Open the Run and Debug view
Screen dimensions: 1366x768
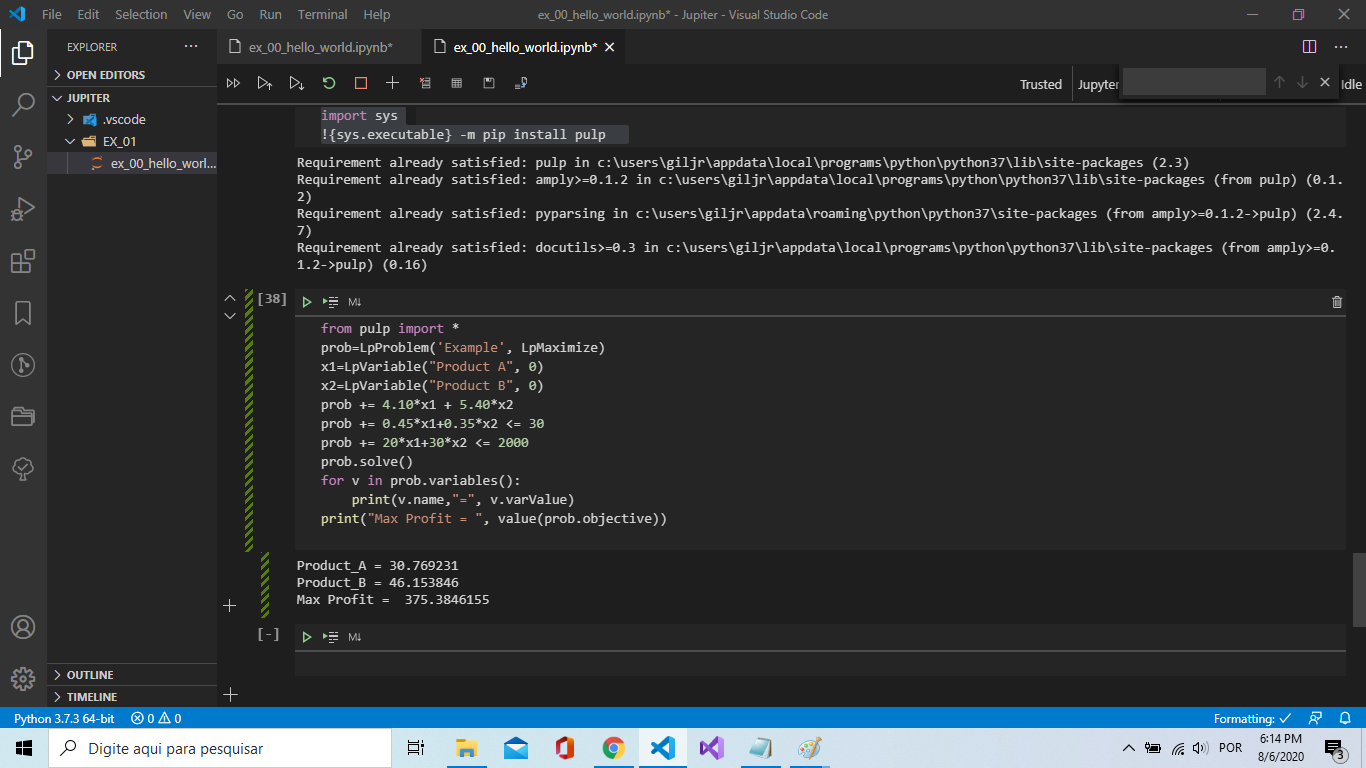click(x=23, y=209)
